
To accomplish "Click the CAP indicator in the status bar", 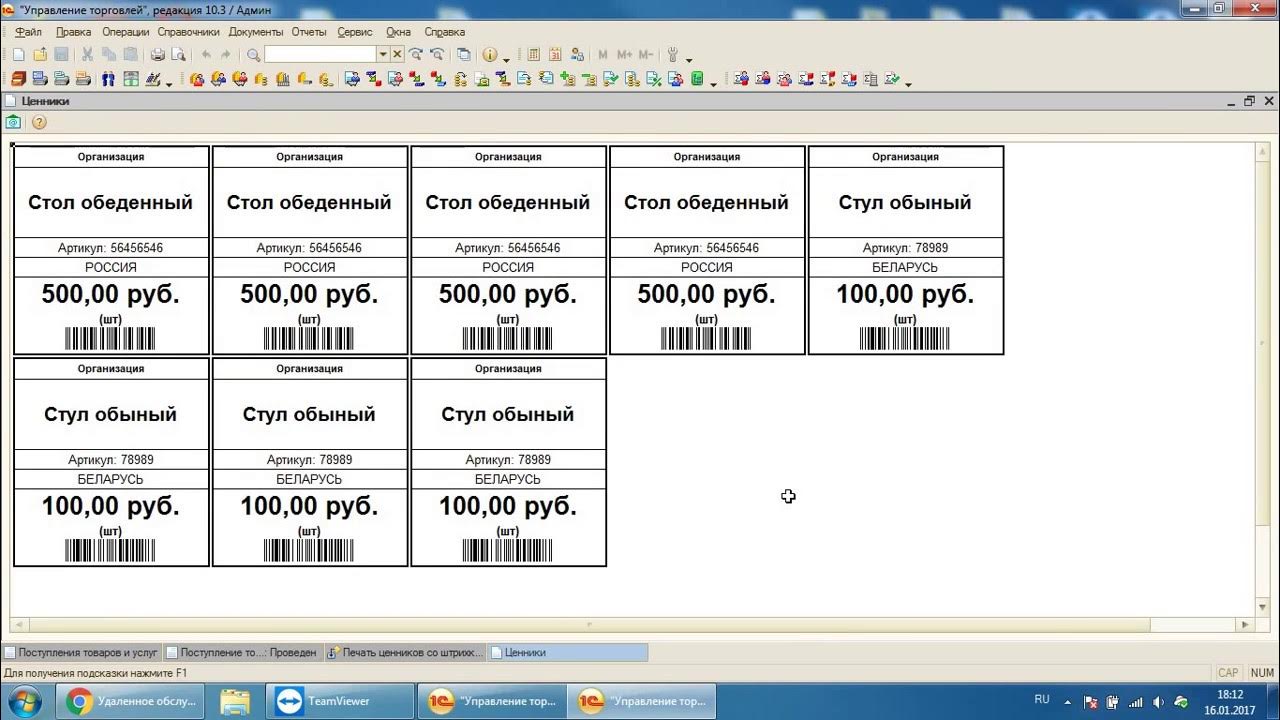I will [x=1228, y=673].
